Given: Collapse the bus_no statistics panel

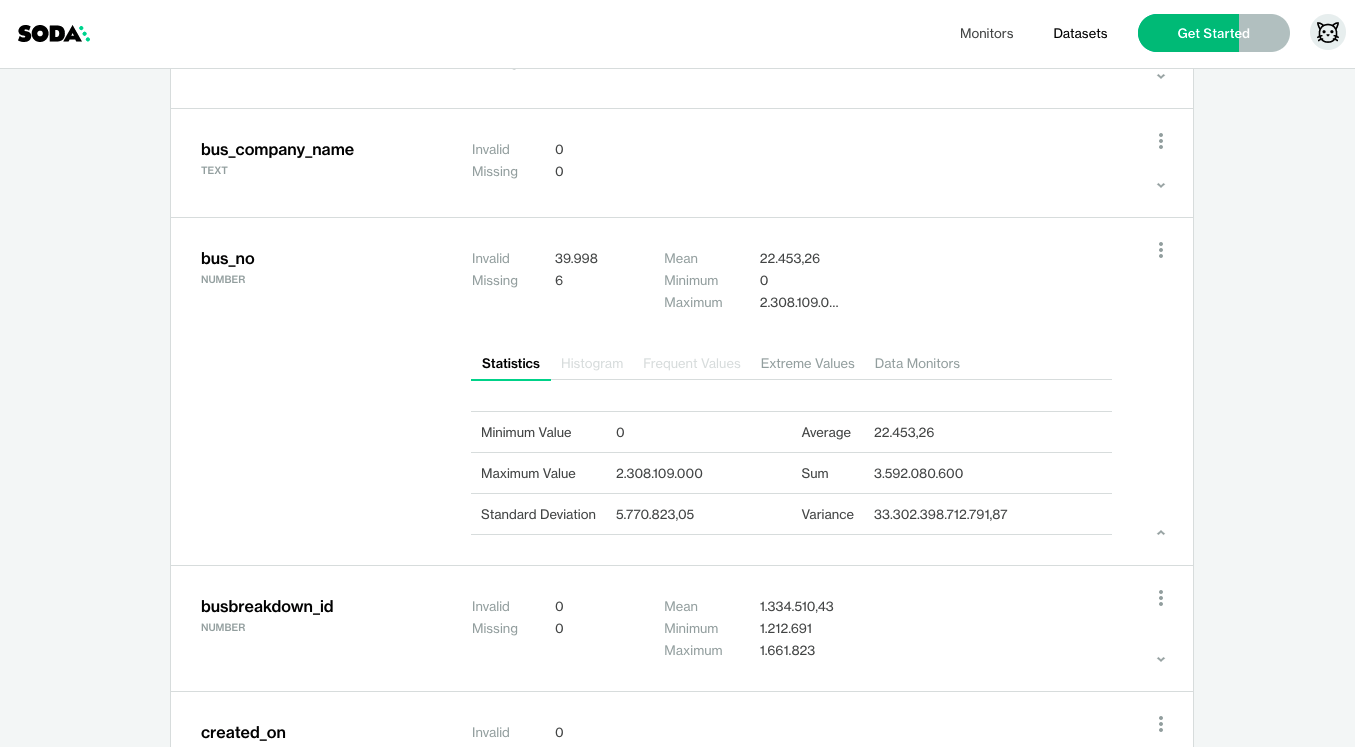Looking at the screenshot, I should (x=1160, y=532).
